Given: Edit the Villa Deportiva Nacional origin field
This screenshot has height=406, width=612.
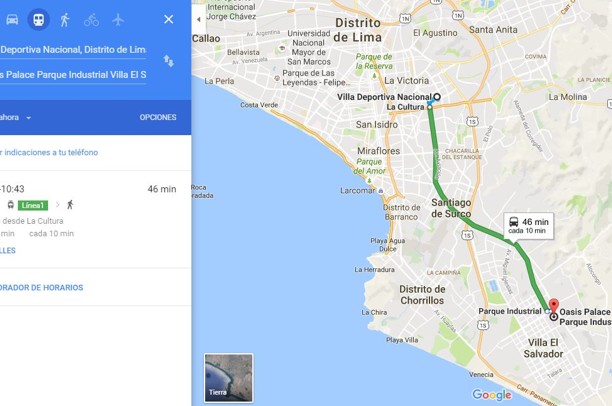Looking at the screenshot, I should click(73, 50).
